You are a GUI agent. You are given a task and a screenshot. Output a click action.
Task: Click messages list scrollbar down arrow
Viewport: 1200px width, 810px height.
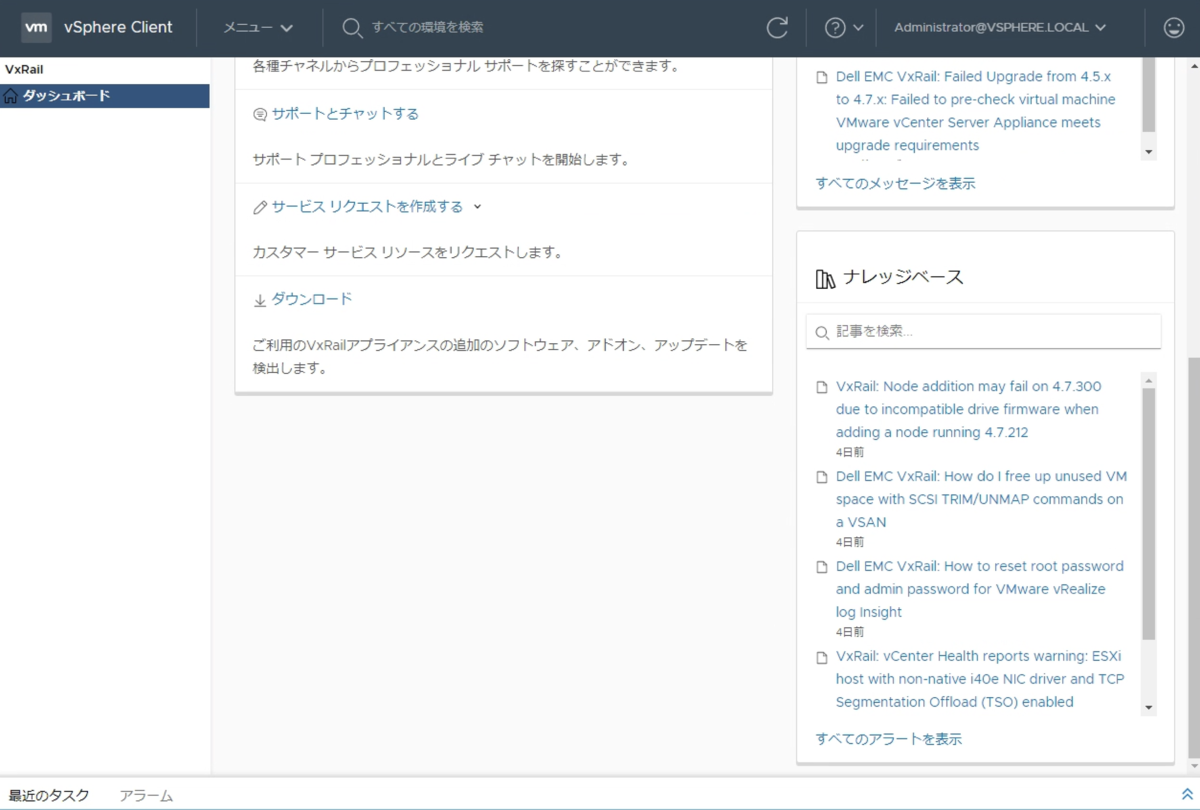(x=1149, y=152)
